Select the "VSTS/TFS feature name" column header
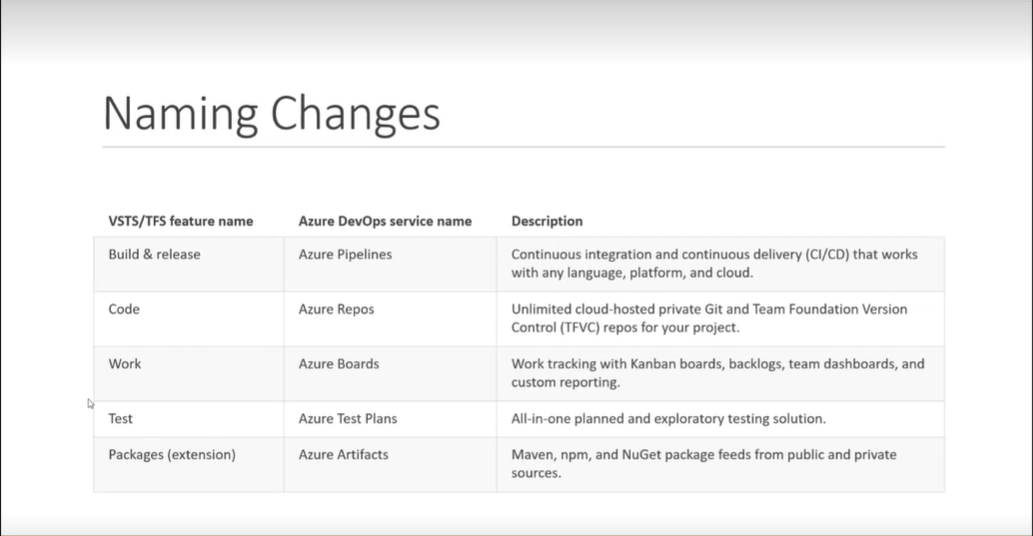The height and width of the screenshot is (536, 1033). point(180,221)
